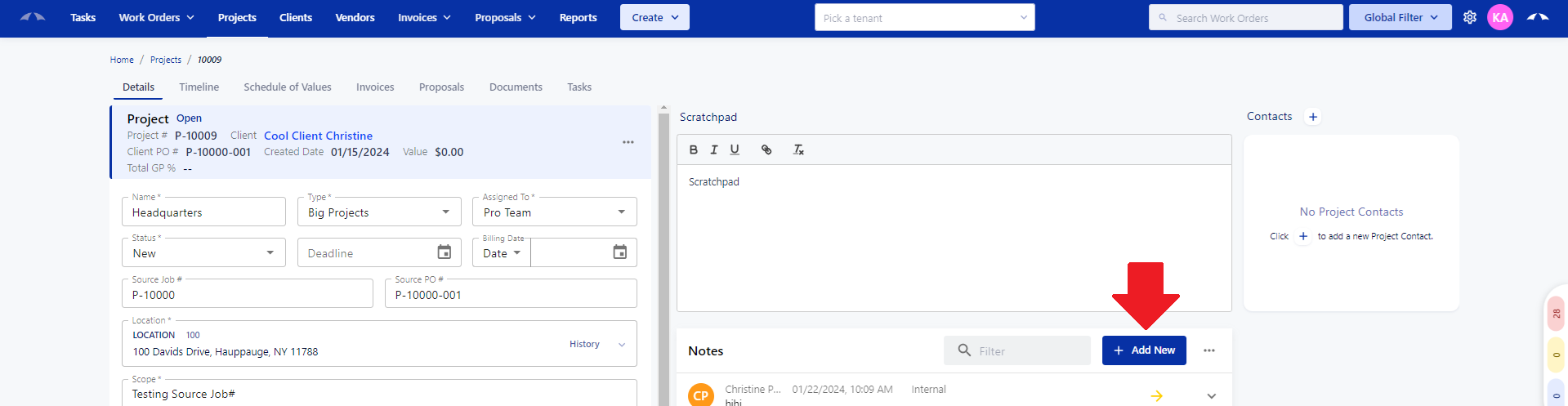Open the Assigned To dropdown showing Pro Team
The image size is (1568, 406).
click(554, 212)
